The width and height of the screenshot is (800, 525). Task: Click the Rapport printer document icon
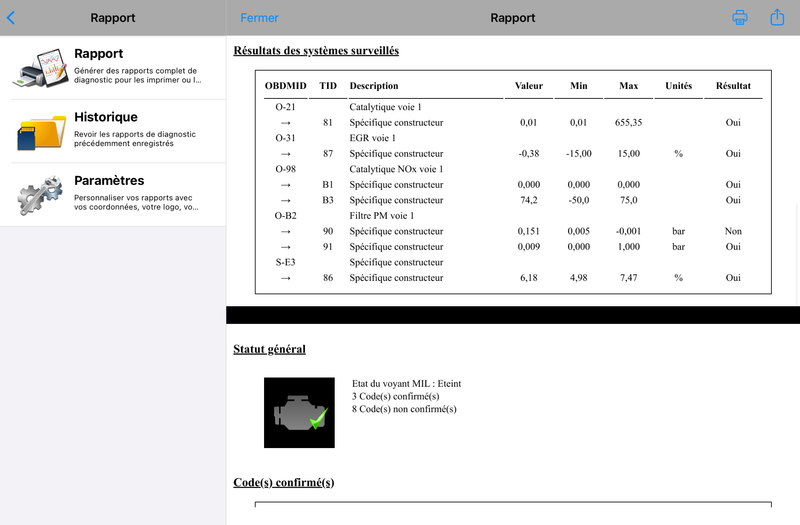[41, 67]
